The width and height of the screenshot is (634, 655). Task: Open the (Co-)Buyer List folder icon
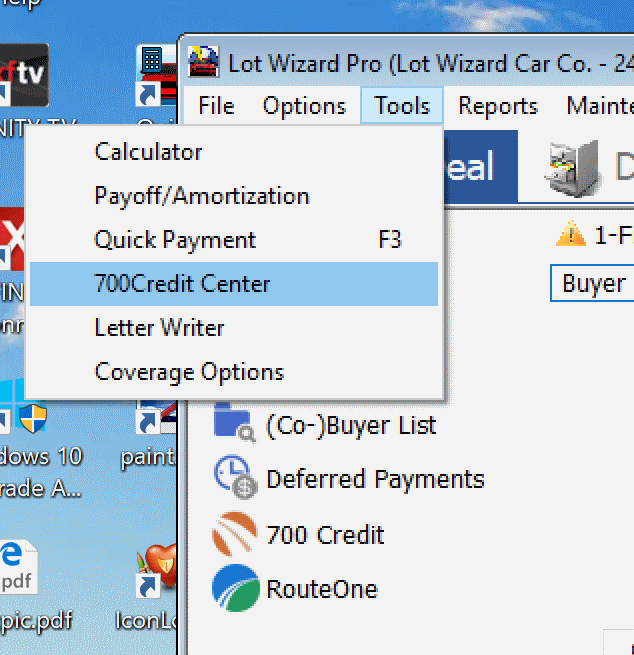tap(235, 424)
